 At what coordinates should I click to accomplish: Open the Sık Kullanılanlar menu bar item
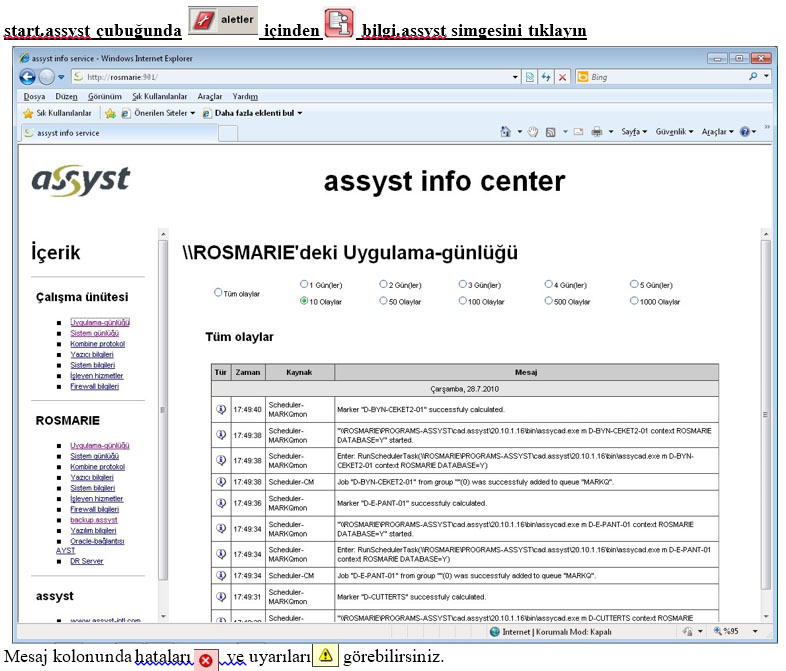(x=159, y=96)
